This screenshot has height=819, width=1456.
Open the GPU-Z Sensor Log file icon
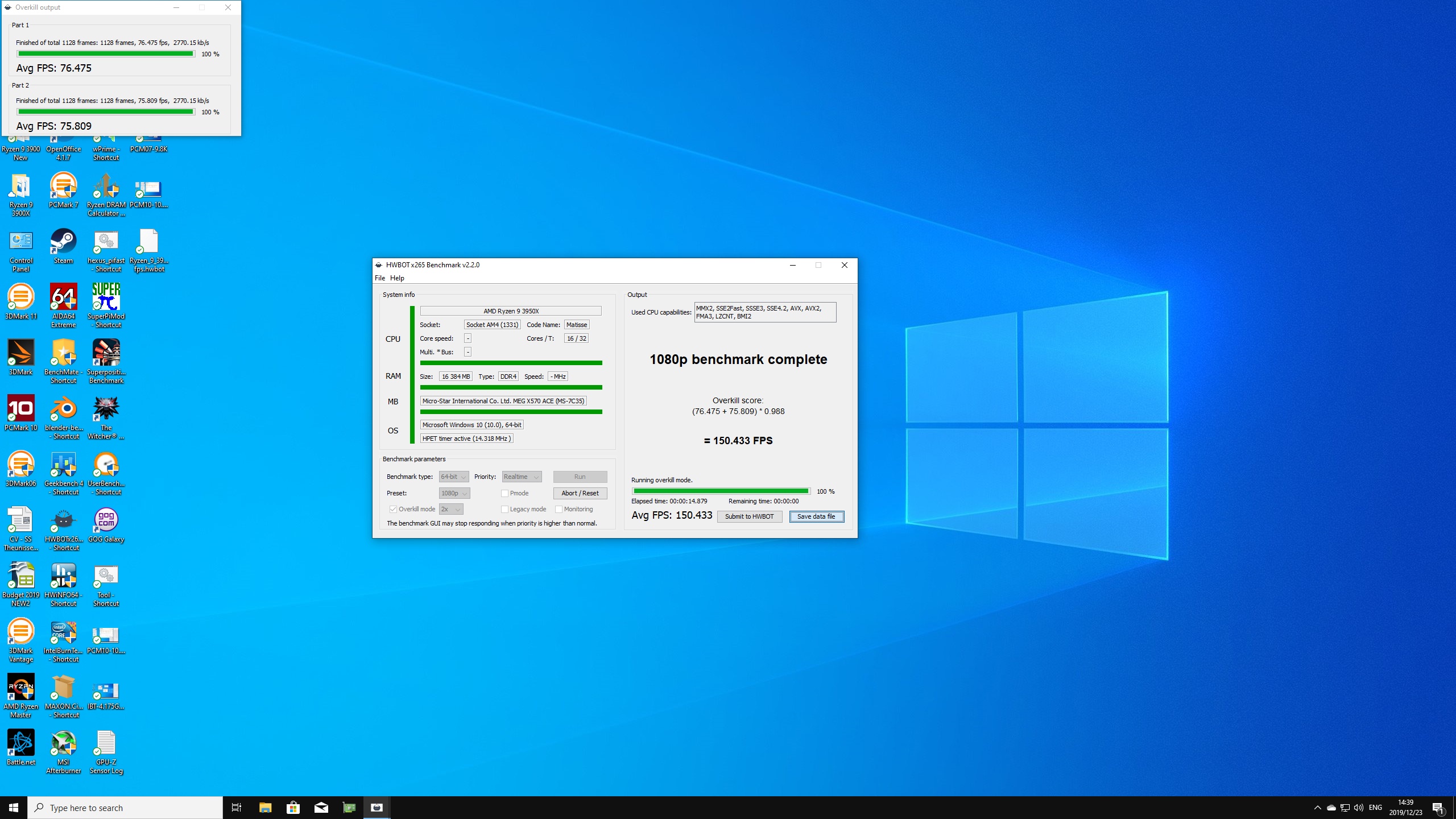106,752
